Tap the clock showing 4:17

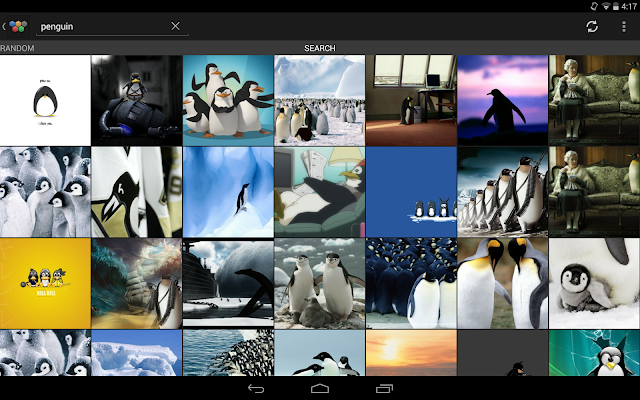click(x=629, y=6)
